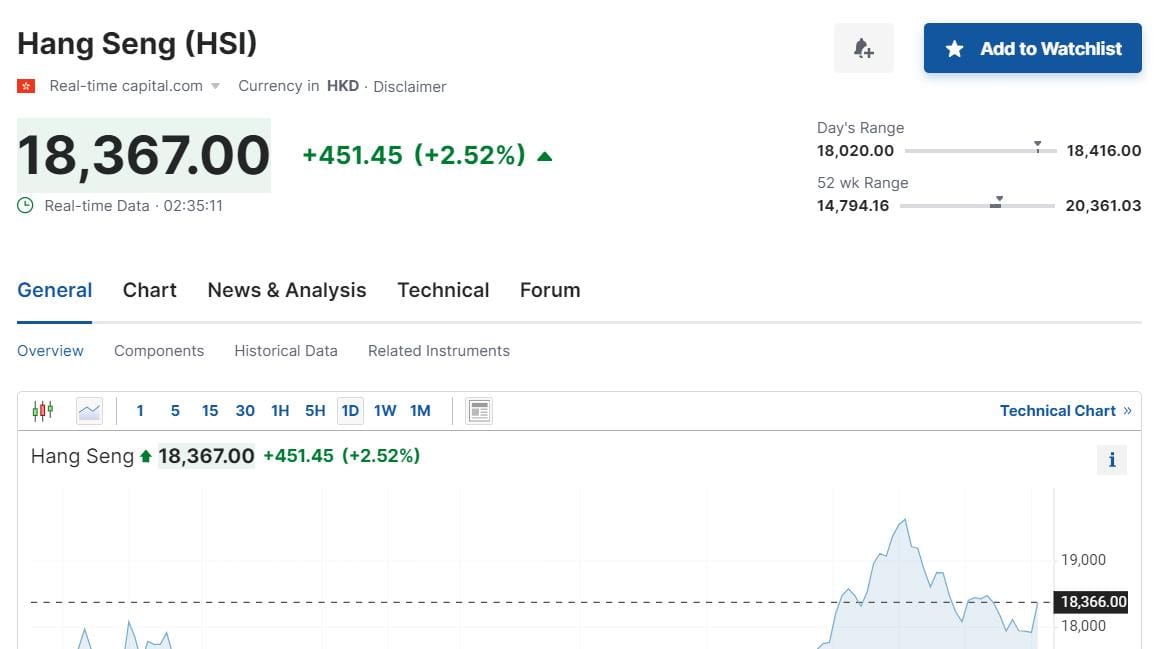This screenshot has height=649, width=1164.
Task: Click Add to Watchlist button
Action: click(1032, 48)
